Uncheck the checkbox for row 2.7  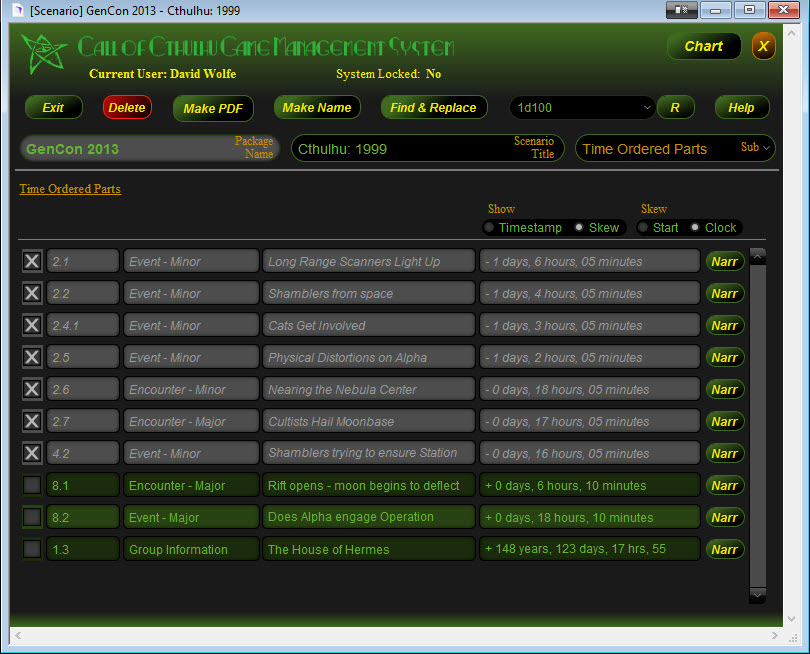pyautogui.click(x=32, y=421)
